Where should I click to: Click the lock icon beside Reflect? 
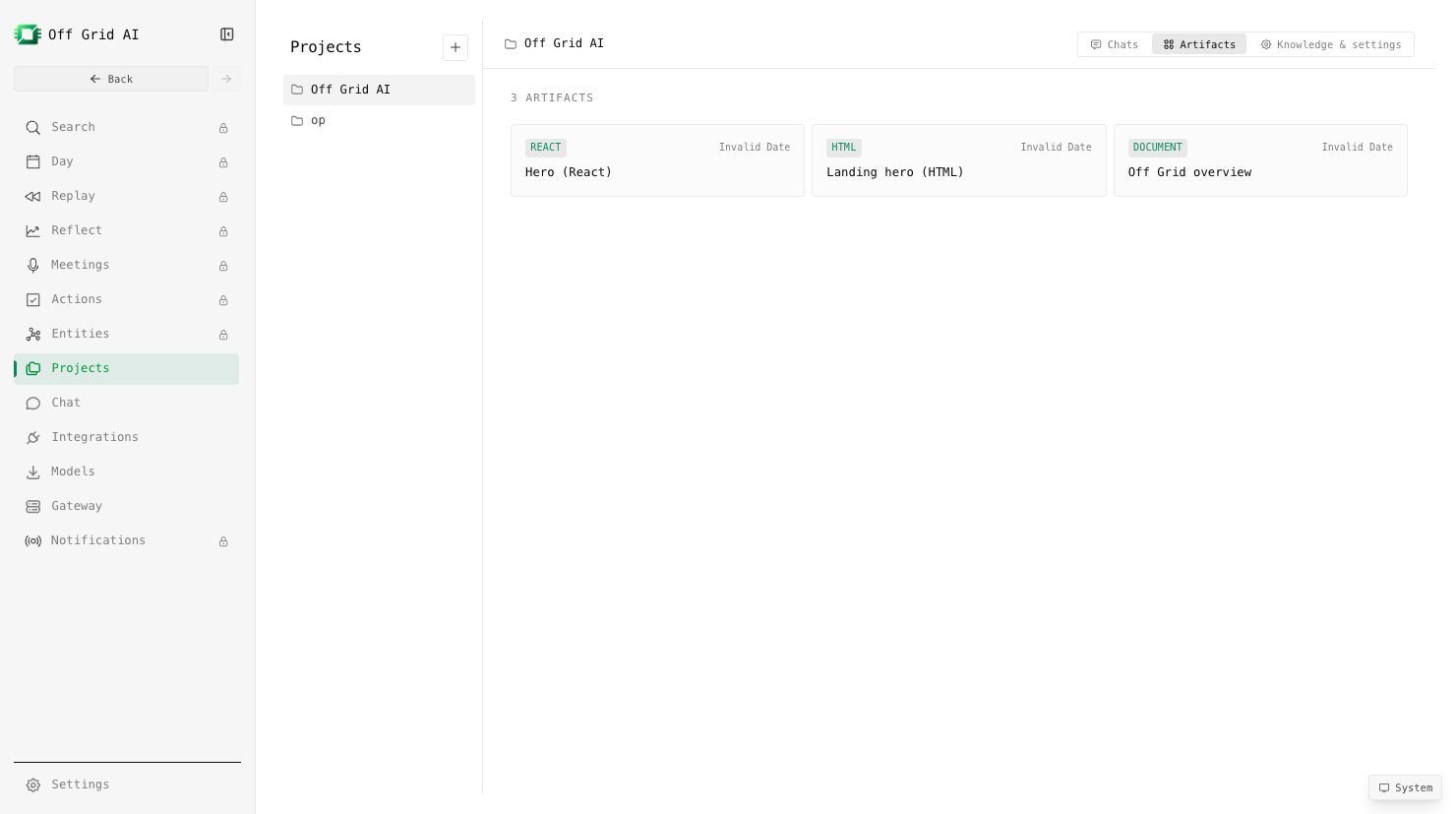[x=223, y=231]
